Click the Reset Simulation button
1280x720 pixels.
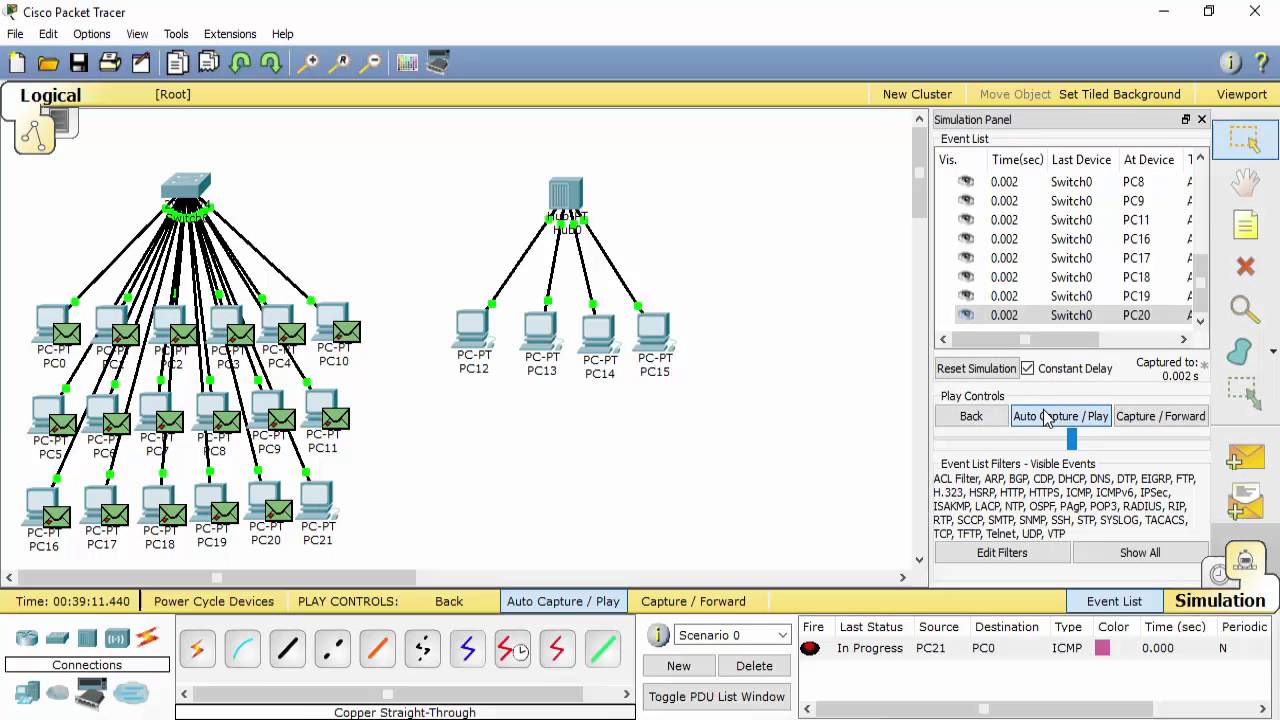(x=977, y=368)
